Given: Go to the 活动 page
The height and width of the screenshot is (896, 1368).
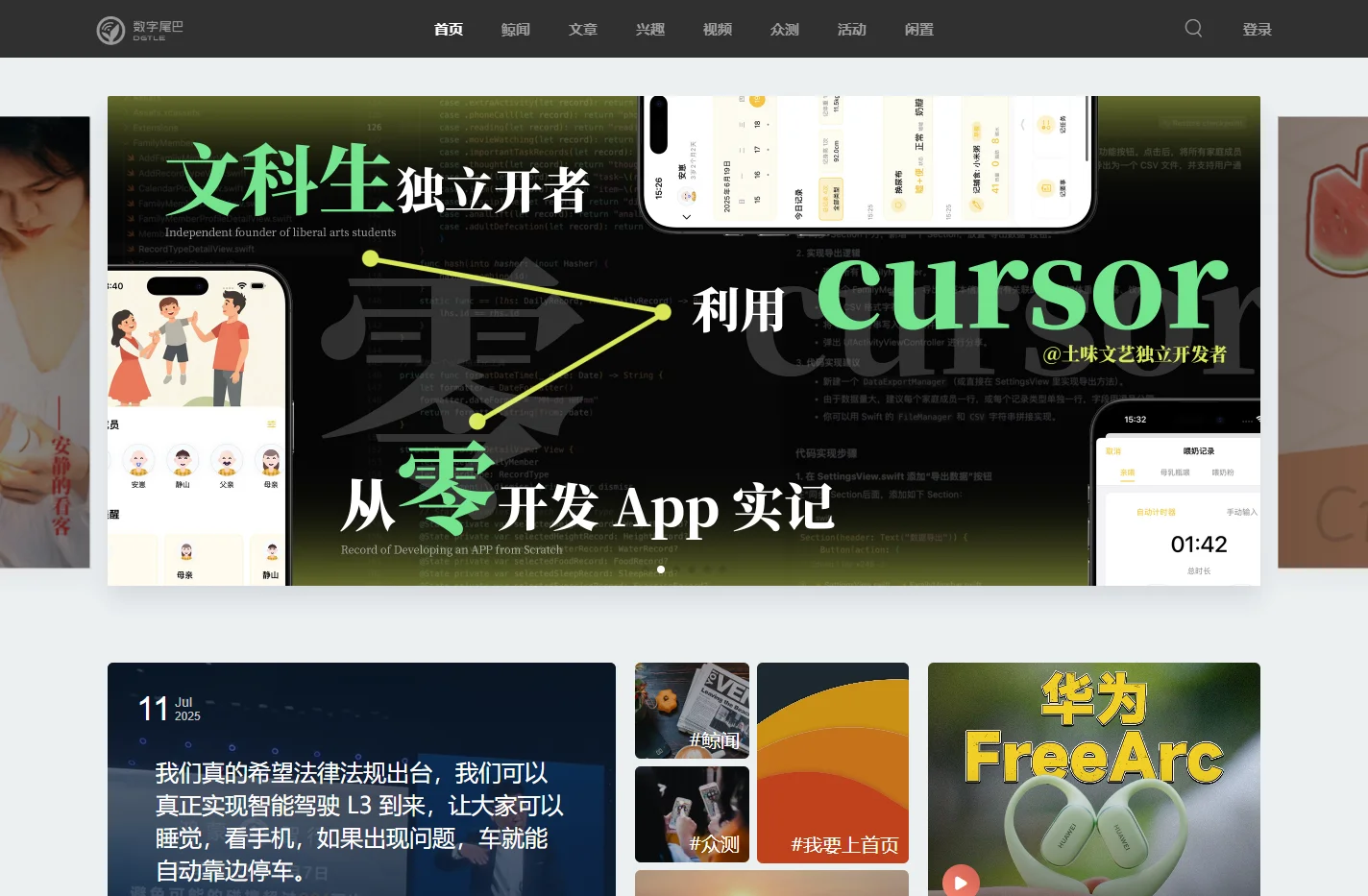Looking at the screenshot, I should (x=852, y=30).
